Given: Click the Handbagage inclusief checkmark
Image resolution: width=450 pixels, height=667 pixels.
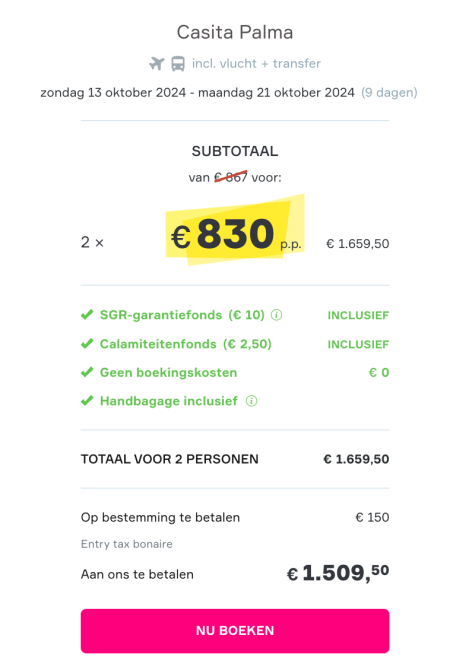Looking at the screenshot, I should (87, 401).
